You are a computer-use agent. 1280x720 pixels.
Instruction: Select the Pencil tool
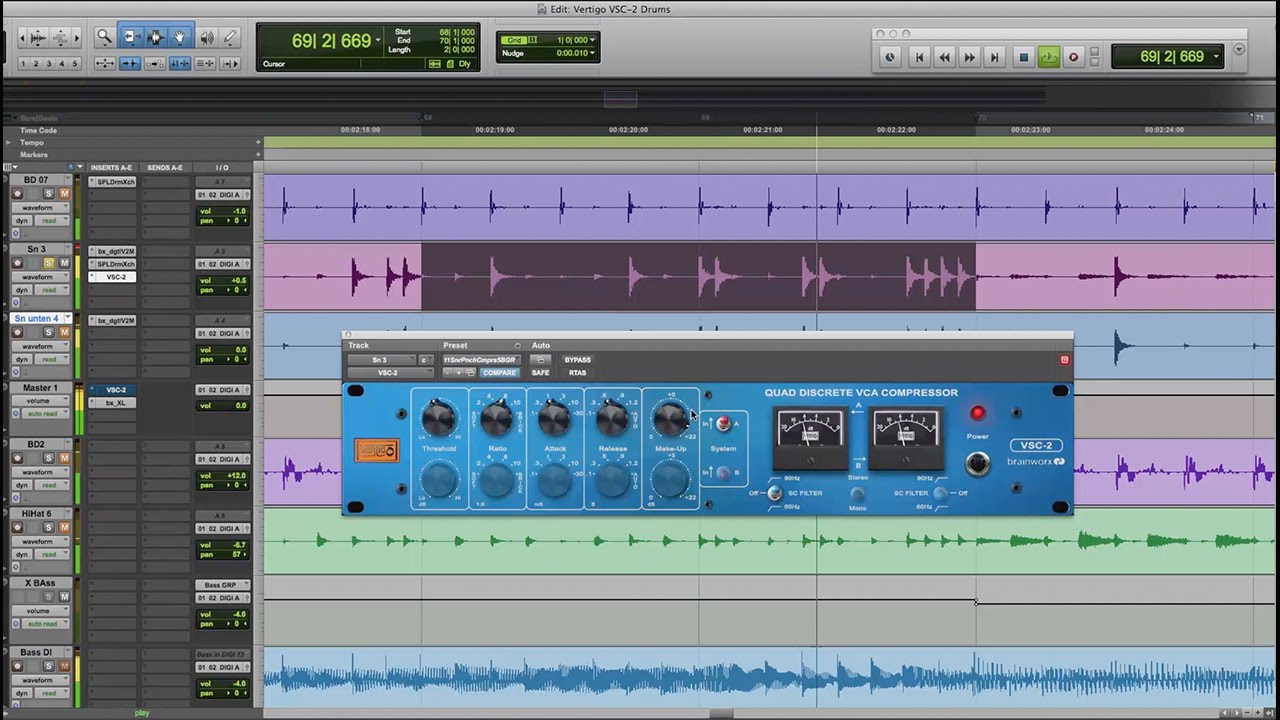(231, 38)
